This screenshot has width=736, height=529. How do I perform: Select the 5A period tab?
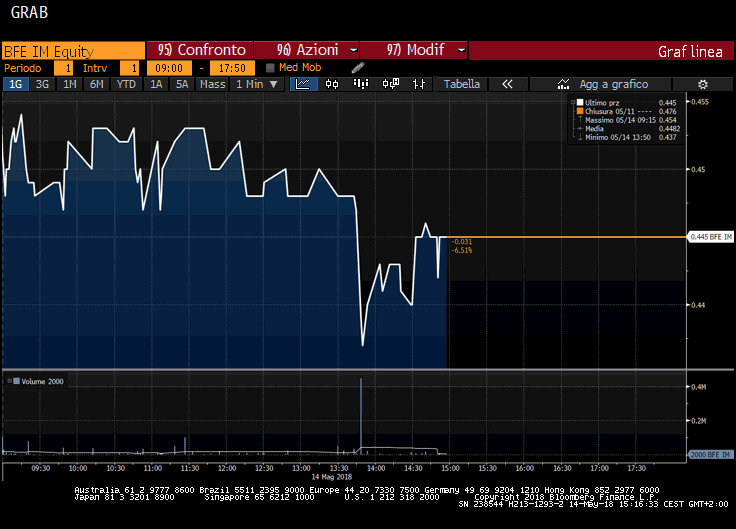182,84
